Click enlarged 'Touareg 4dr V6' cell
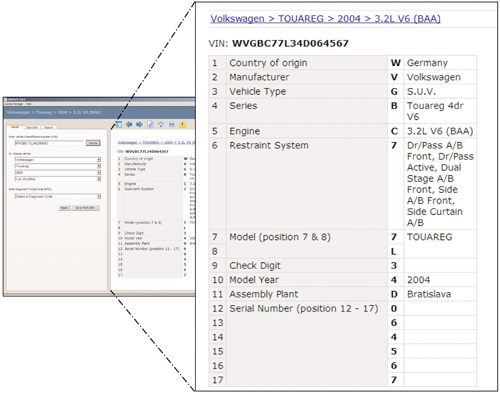 pyautogui.click(x=440, y=111)
